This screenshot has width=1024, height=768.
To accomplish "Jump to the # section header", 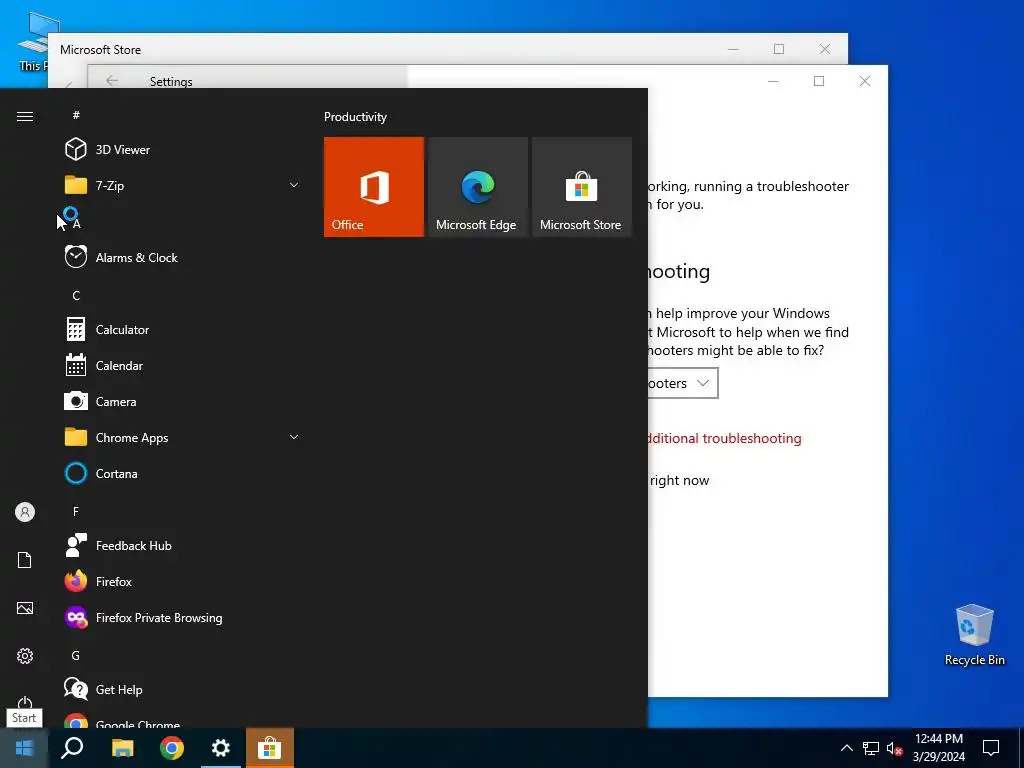I will click(x=76, y=115).
